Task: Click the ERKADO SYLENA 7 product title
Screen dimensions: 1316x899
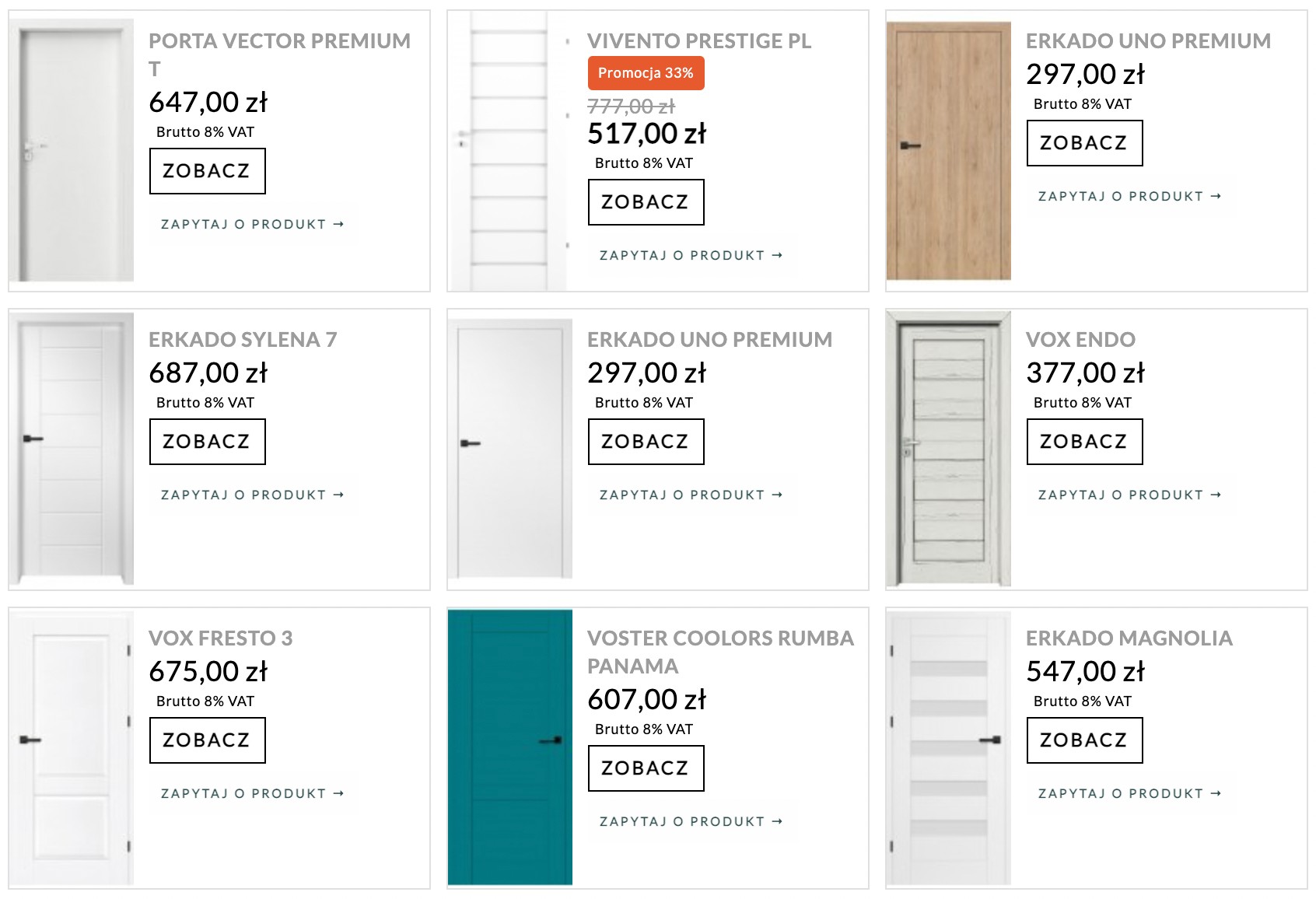Action: point(243,339)
